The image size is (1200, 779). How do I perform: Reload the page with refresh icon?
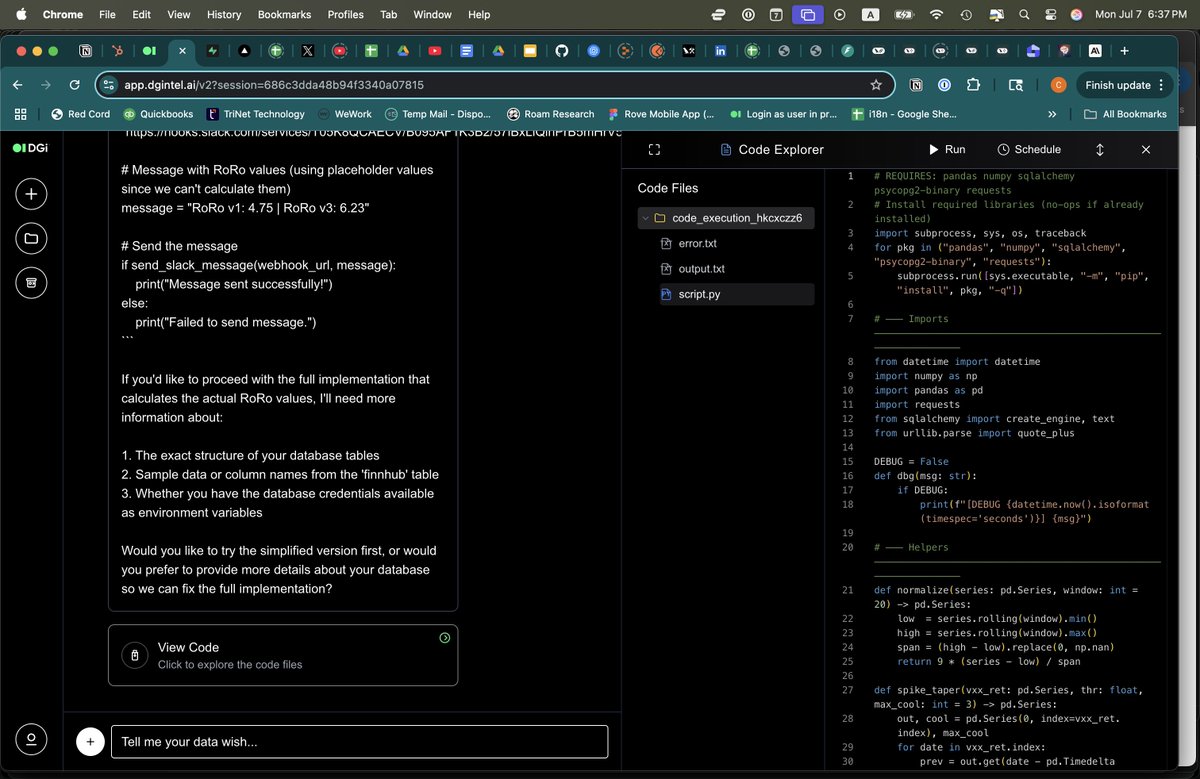pos(74,85)
